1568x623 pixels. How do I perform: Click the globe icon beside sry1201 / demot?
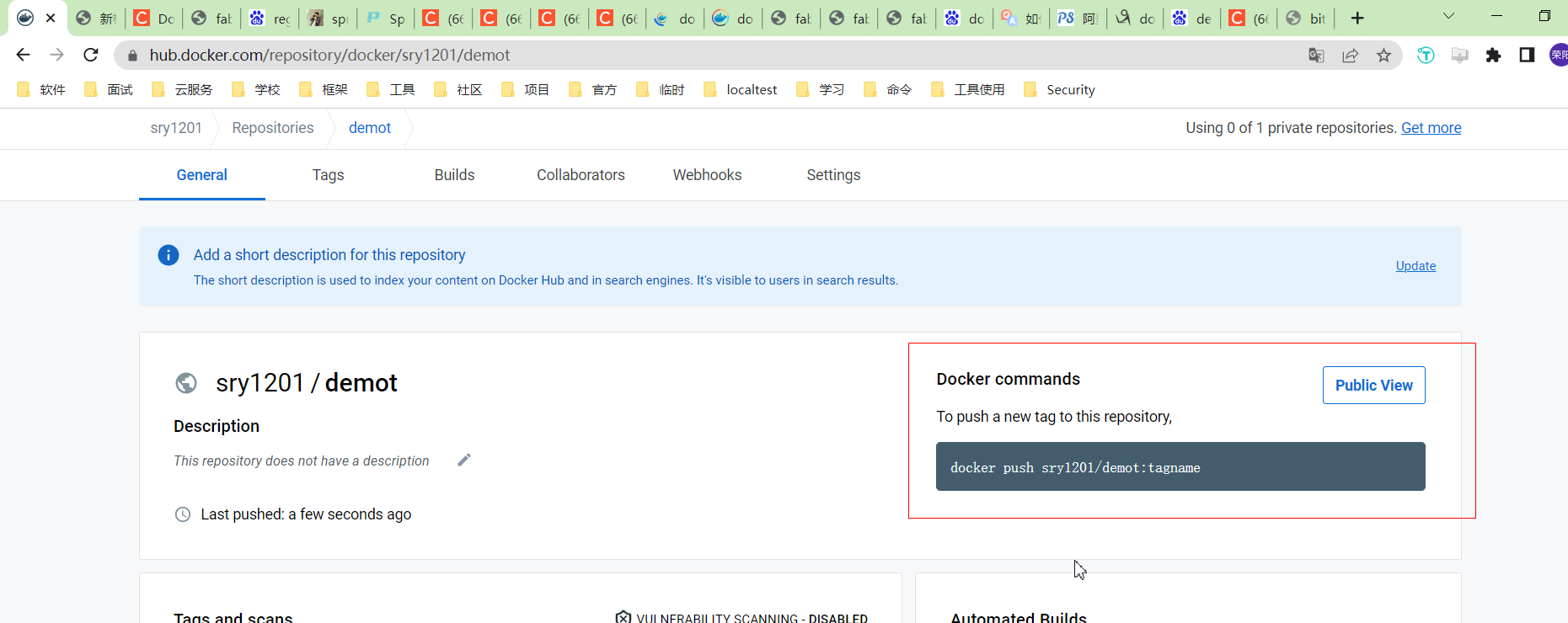coord(186,383)
